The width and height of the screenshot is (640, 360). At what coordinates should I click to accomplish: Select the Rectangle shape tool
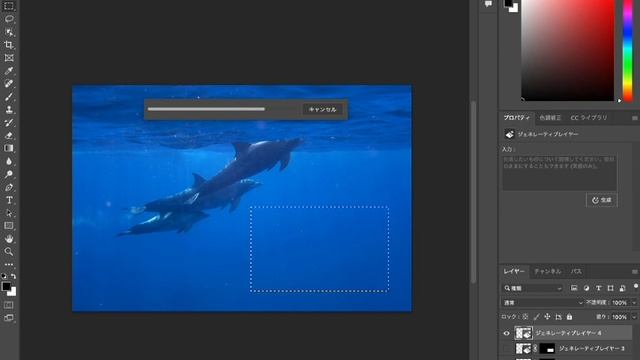9,226
